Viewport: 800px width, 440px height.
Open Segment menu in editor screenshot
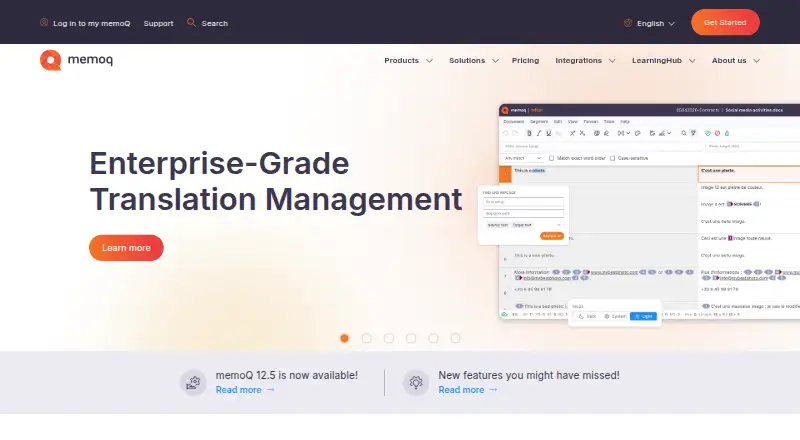539,121
